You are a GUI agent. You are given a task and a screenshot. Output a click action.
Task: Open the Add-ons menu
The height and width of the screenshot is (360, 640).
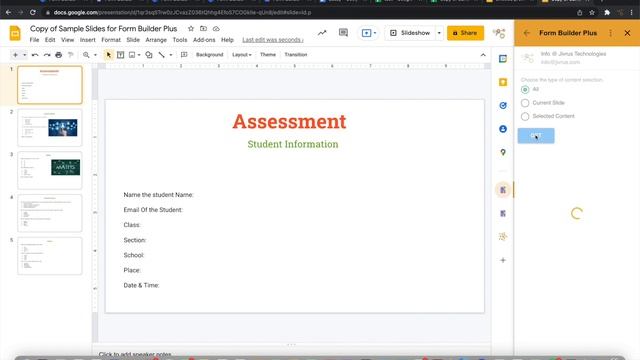204,40
